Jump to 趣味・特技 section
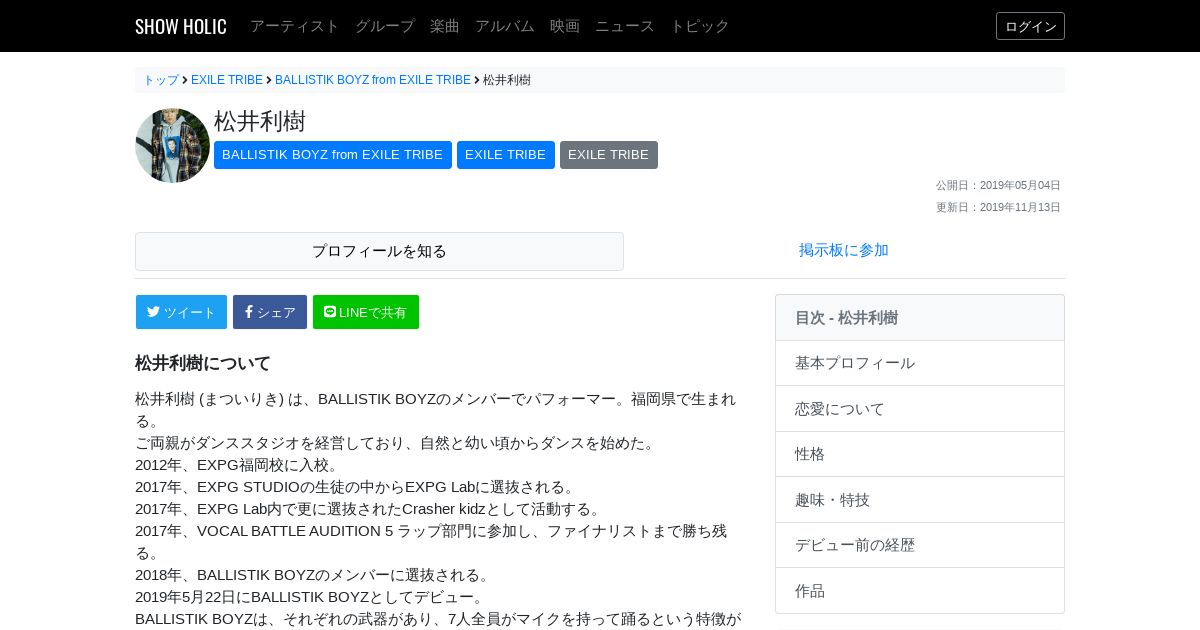Image resolution: width=1200 pixels, height=630 pixels. click(x=920, y=500)
